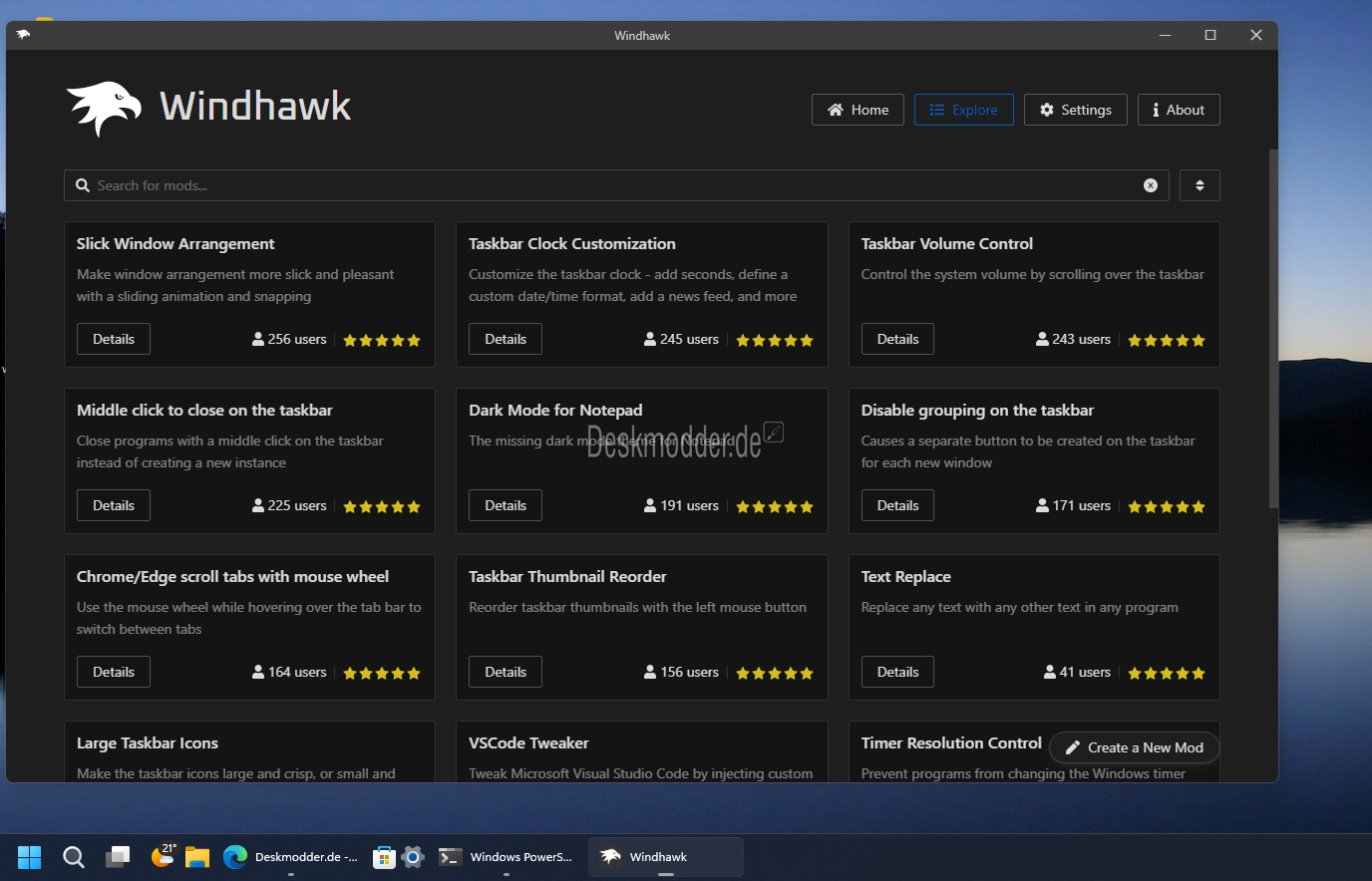Open the Windows Start menu
The width and height of the screenshot is (1372, 881).
30,857
